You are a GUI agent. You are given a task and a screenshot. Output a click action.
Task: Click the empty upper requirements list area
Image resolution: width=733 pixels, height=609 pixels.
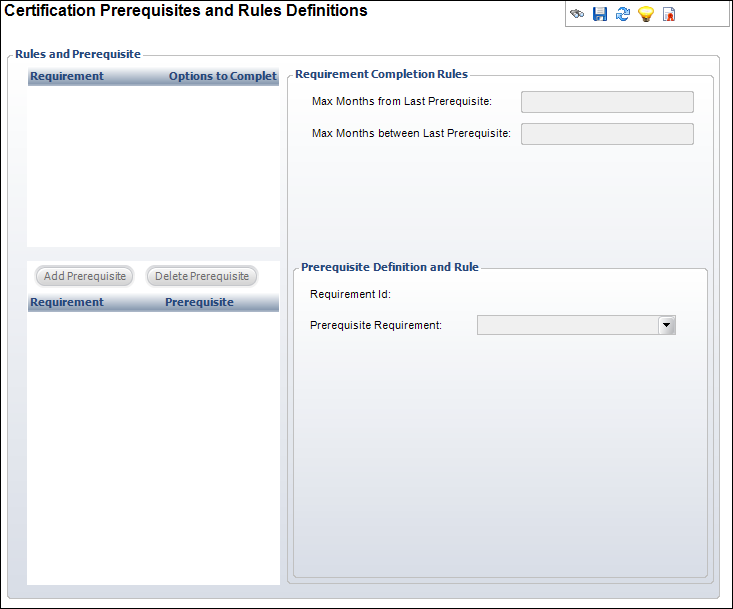pyautogui.click(x=153, y=165)
